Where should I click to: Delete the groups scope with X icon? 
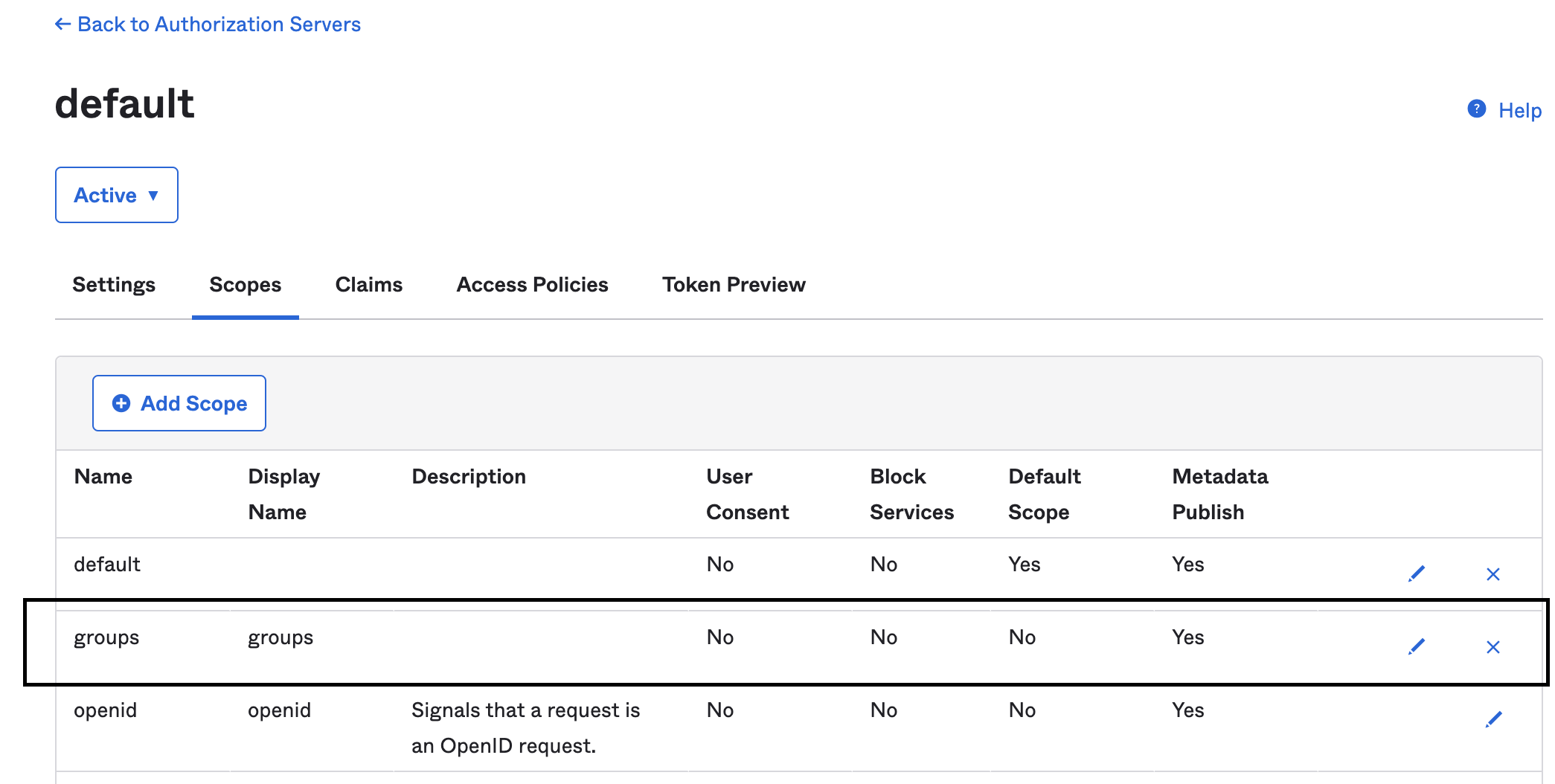(1493, 647)
